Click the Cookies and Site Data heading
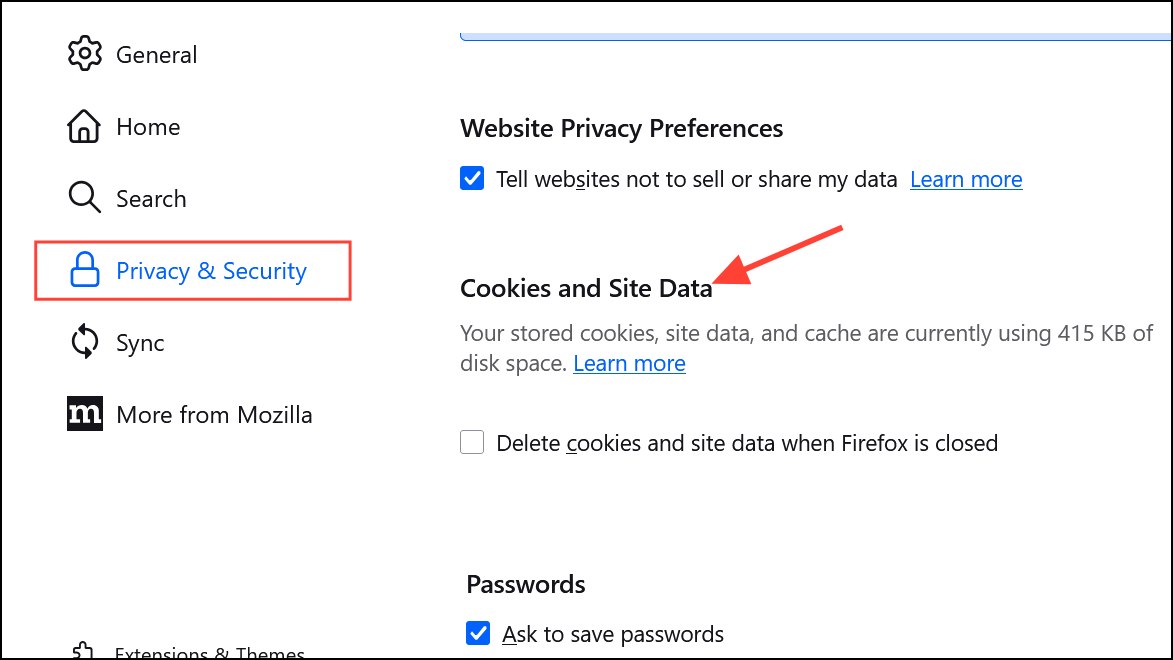1173x660 pixels. click(x=586, y=288)
